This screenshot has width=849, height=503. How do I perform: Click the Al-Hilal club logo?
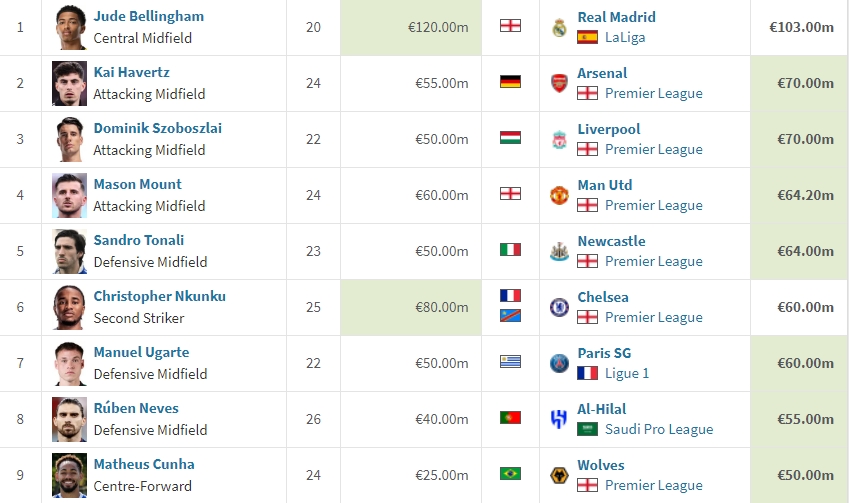[559, 420]
